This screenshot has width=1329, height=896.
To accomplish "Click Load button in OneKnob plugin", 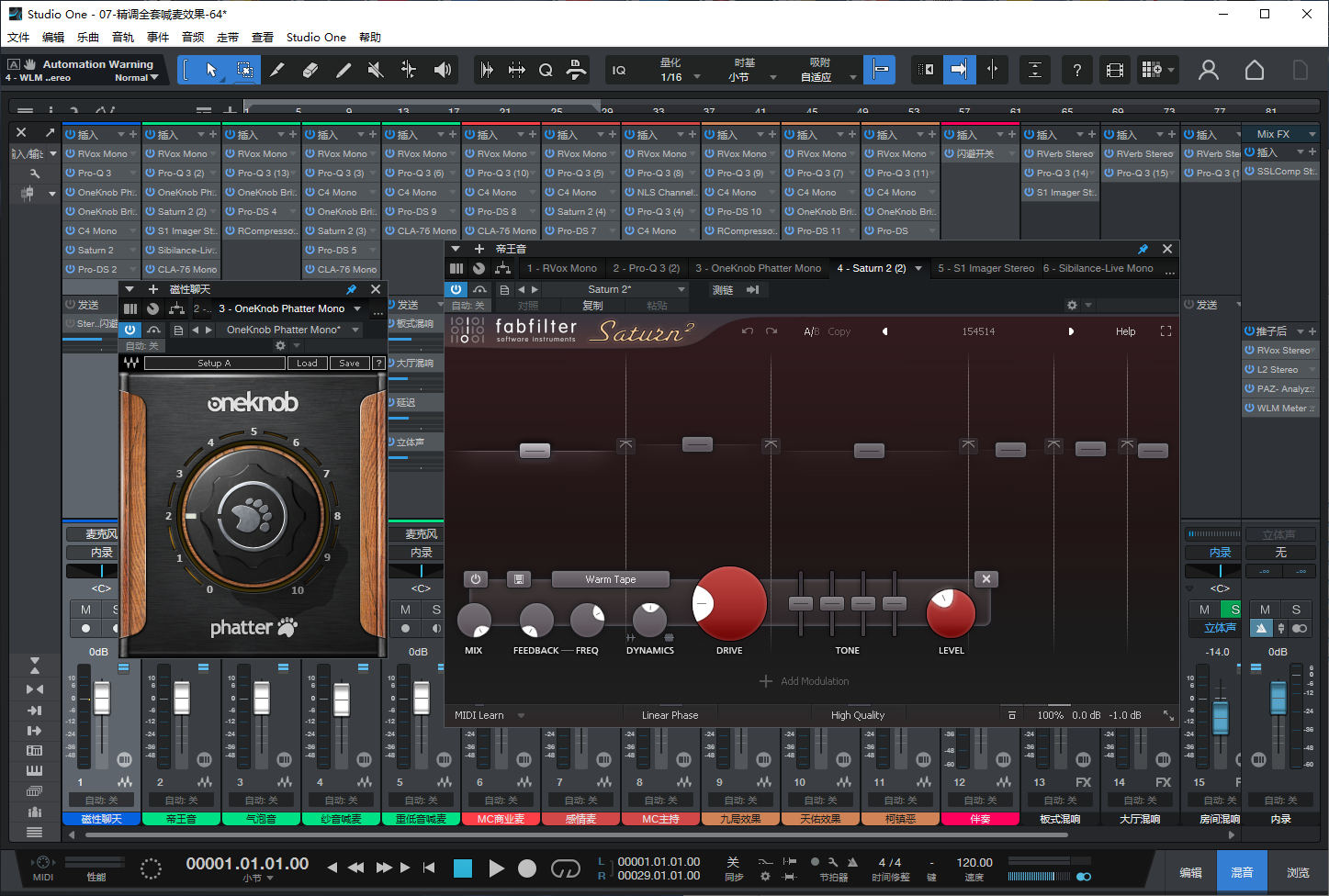I will pyautogui.click(x=307, y=364).
